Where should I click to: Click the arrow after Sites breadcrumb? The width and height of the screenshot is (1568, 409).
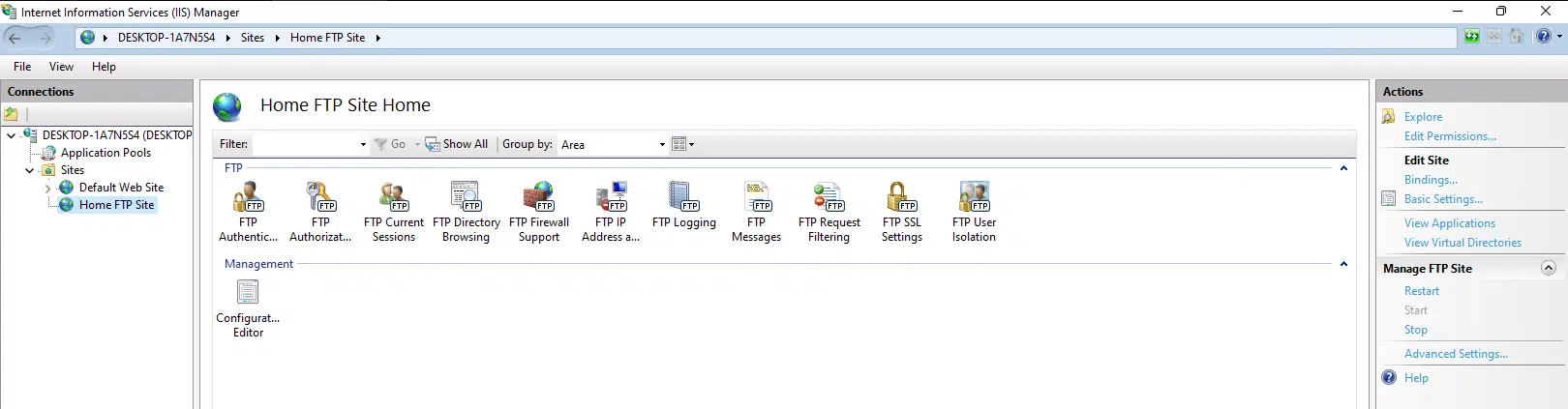coord(277,38)
